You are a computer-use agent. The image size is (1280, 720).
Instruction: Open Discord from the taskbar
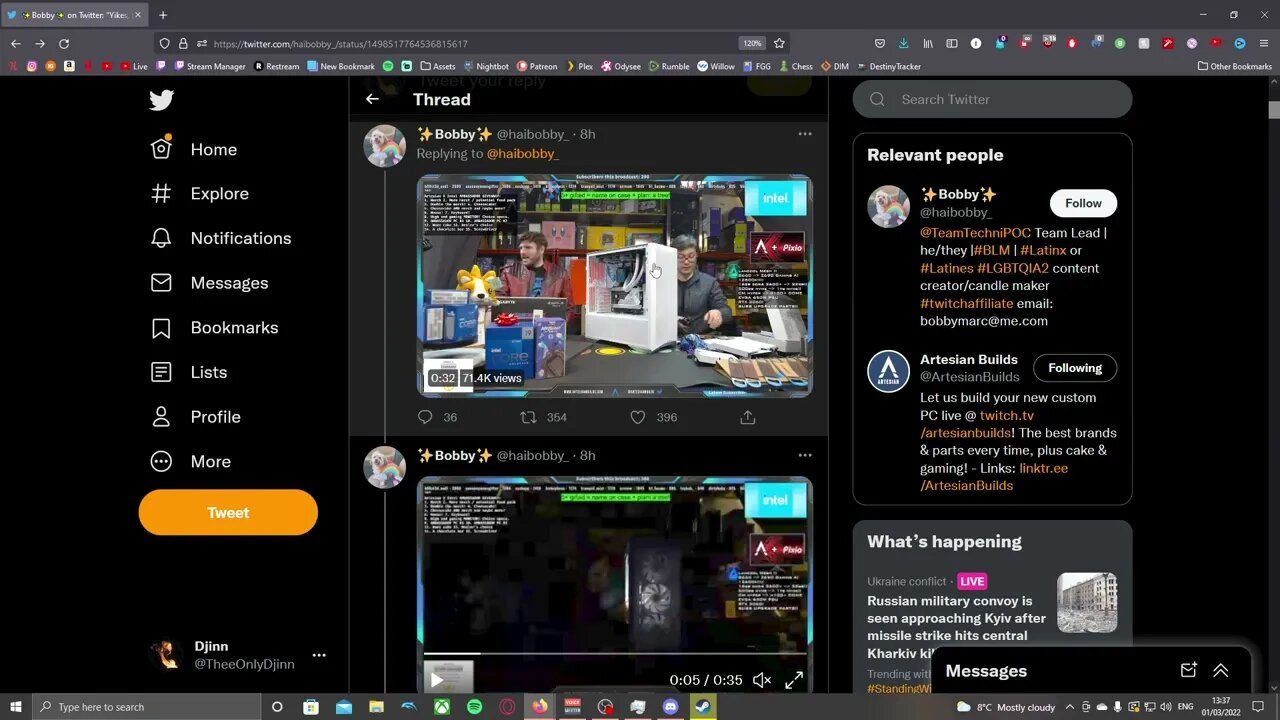[671, 707]
